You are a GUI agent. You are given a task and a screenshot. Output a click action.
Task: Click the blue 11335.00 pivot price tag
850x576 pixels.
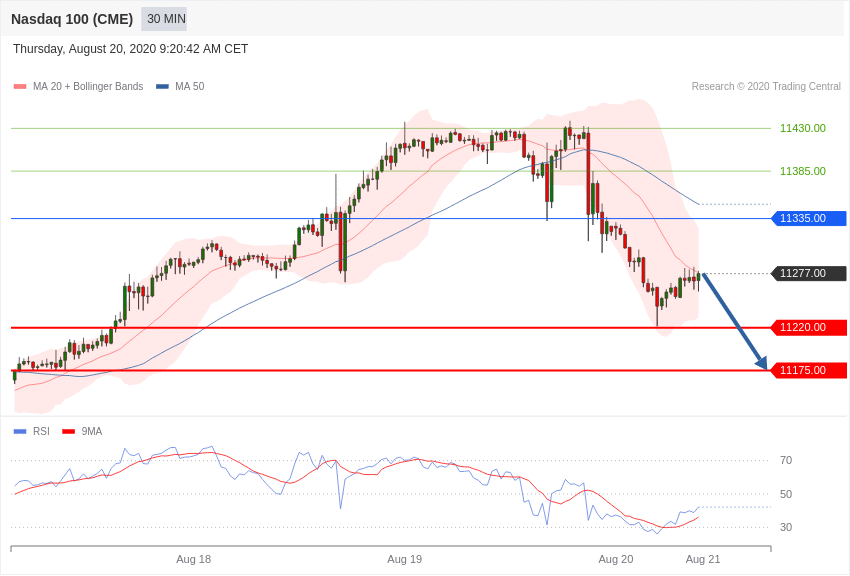[809, 218]
